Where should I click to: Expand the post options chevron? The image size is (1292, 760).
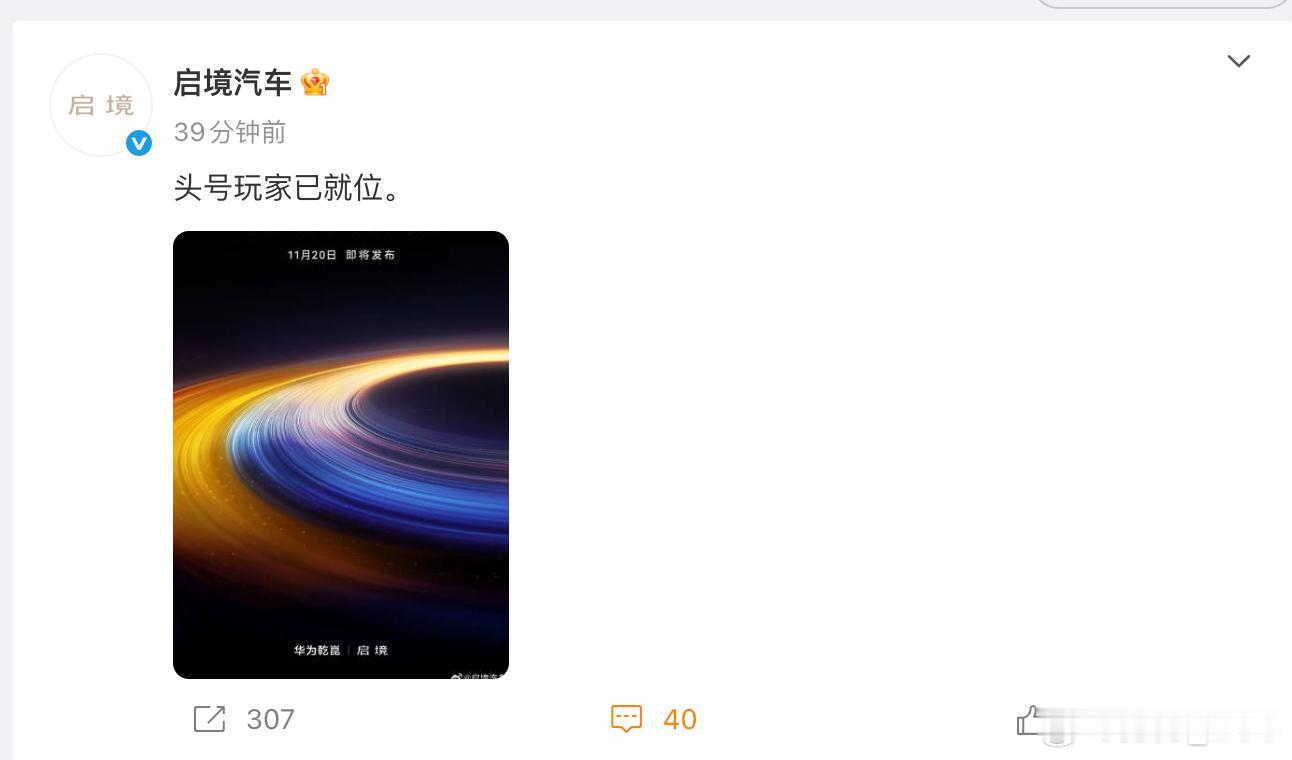pyautogui.click(x=1239, y=62)
